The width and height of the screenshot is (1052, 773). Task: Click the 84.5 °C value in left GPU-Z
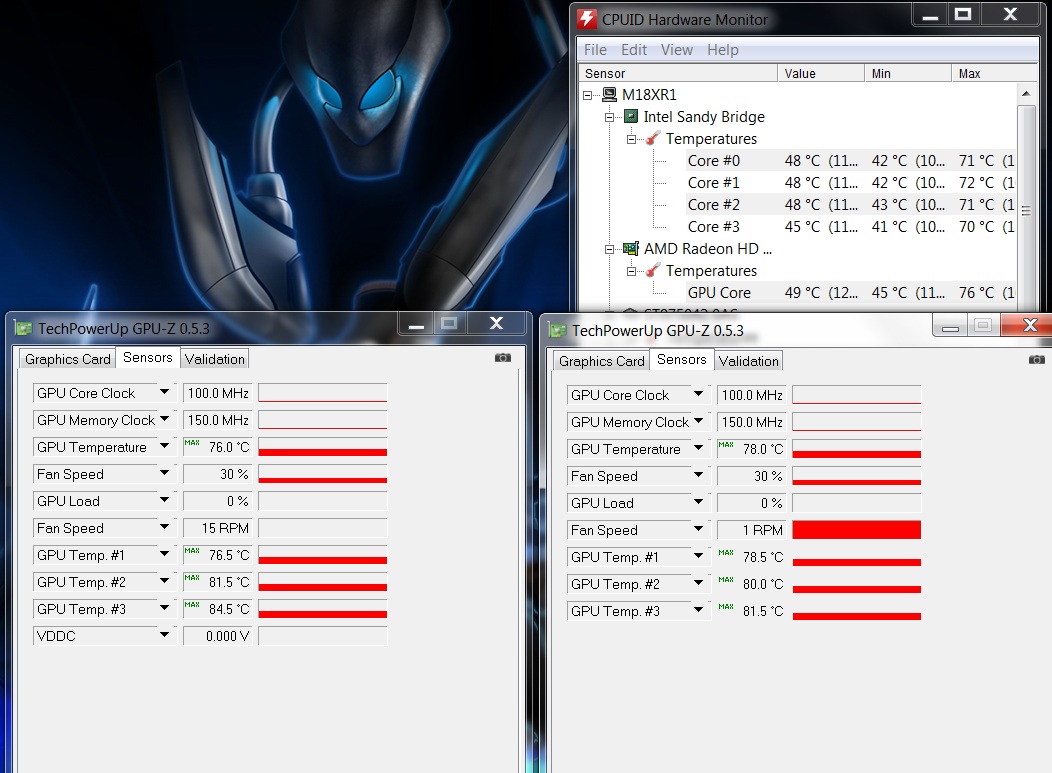click(217, 609)
